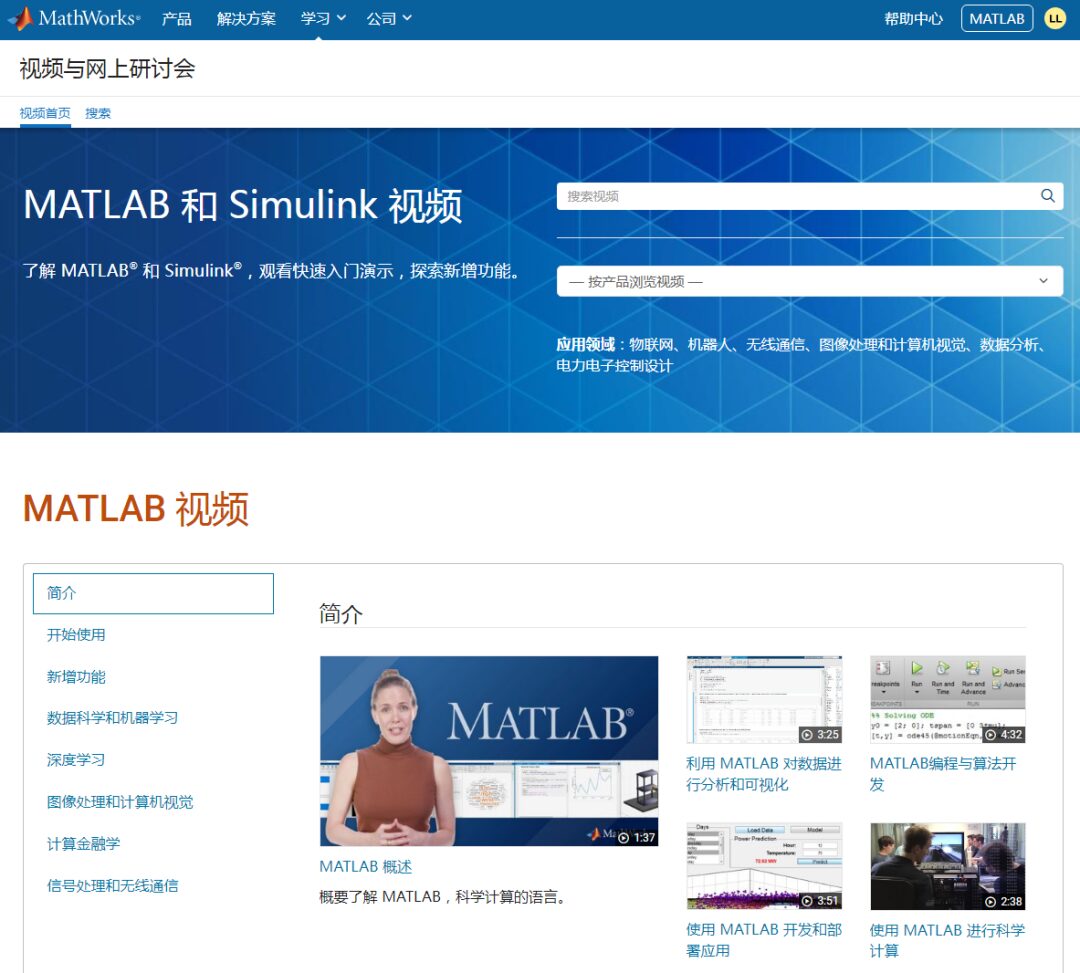Open 帮助中心 link

coord(913,19)
